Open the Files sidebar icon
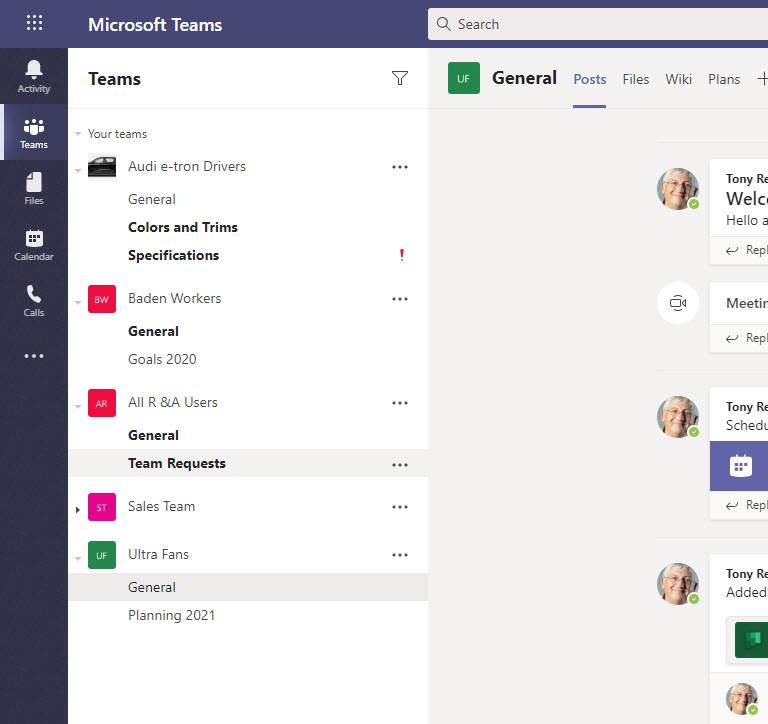The height and width of the screenshot is (724, 768). point(34,188)
